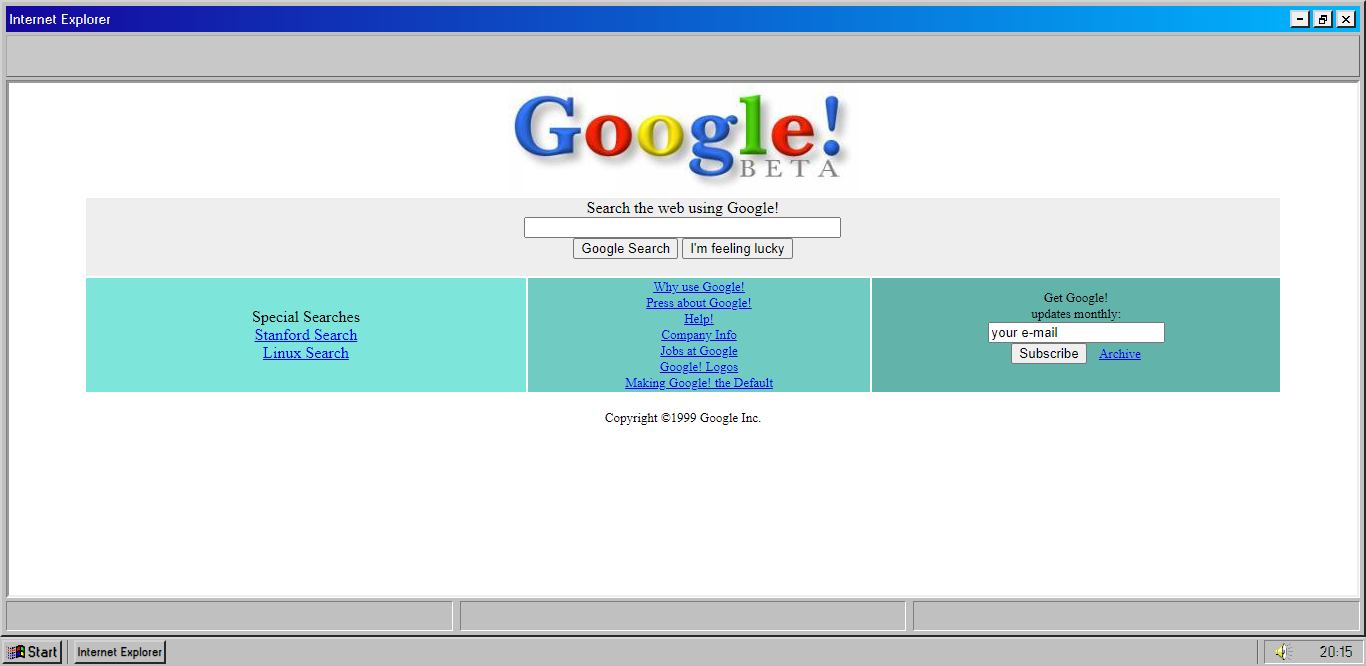This screenshot has width=1366, height=666.
Task: Open the Why use Google! link
Action: [x=699, y=287]
